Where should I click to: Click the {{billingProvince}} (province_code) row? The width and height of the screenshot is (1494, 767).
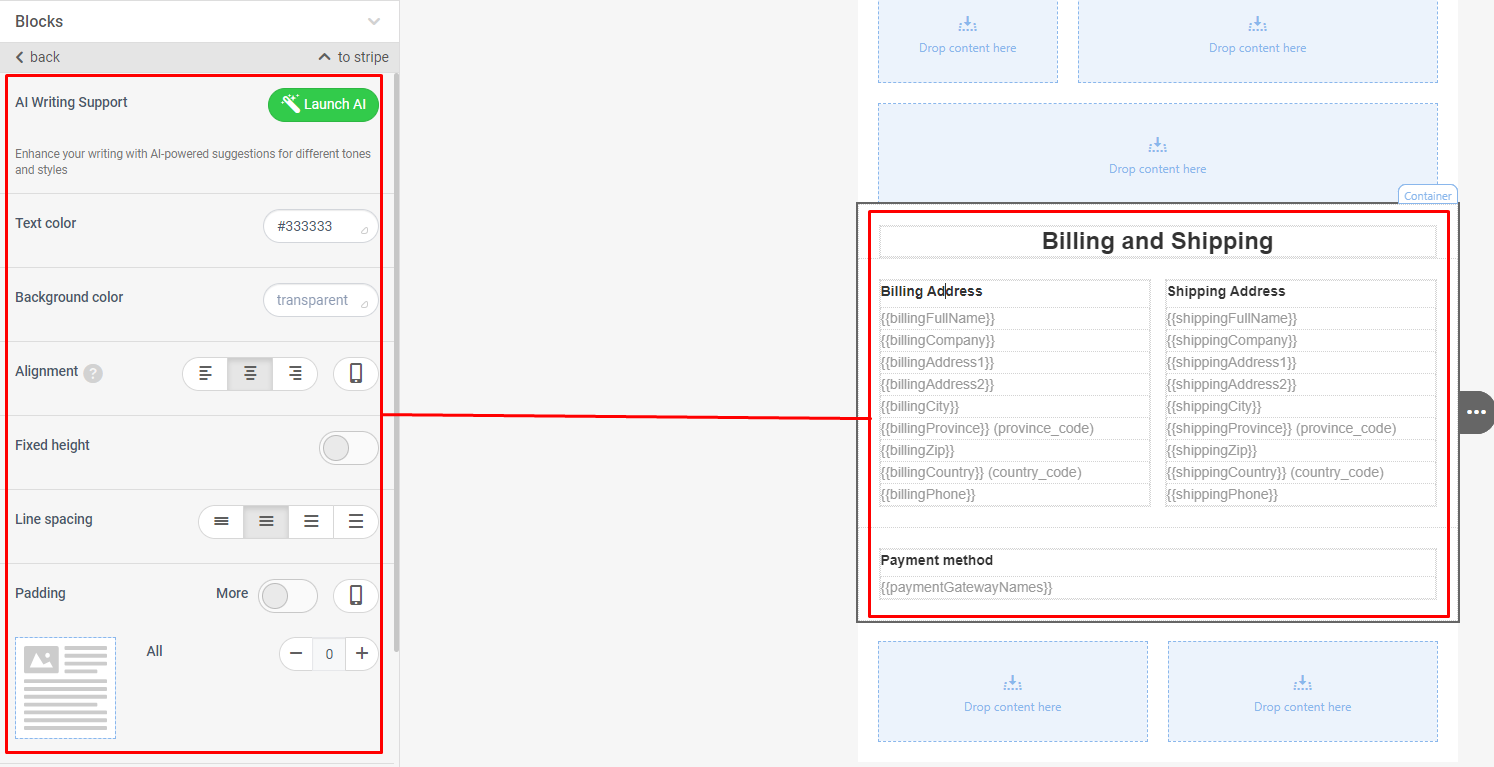point(1015,428)
